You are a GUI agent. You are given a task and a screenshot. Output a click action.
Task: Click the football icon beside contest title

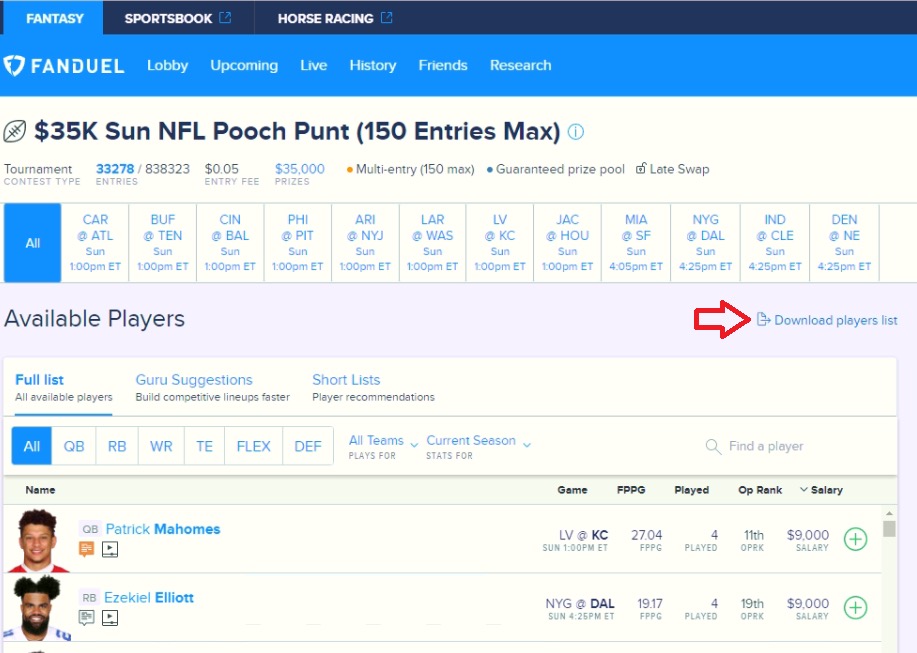point(15,131)
